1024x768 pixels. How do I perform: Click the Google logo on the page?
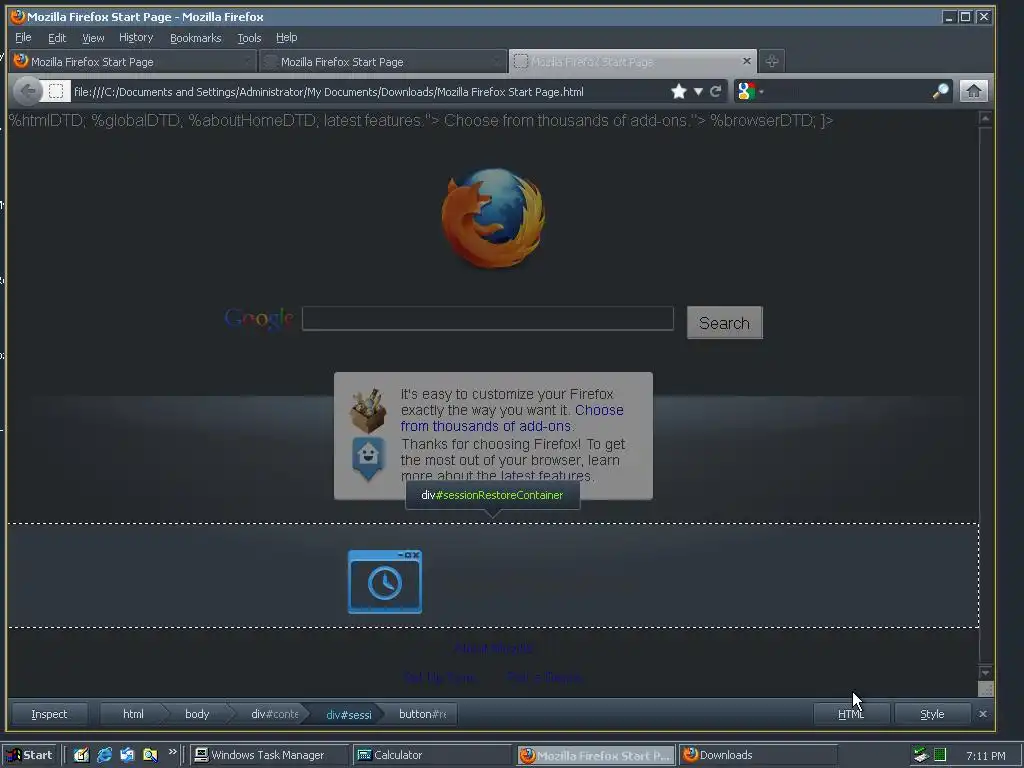pyautogui.click(x=259, y=319)
